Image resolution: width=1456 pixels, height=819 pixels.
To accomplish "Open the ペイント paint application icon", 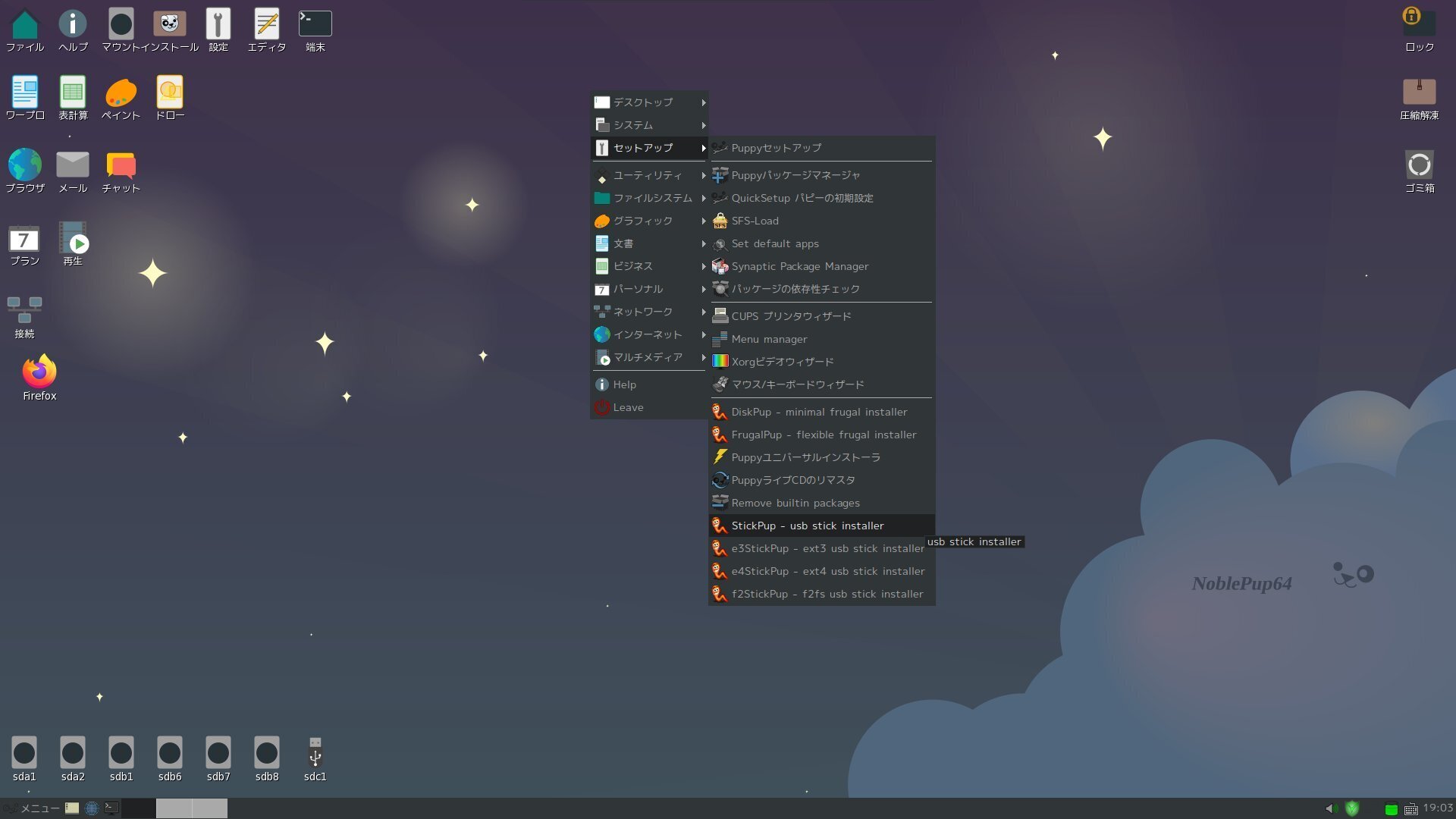I will pos(121,93).
